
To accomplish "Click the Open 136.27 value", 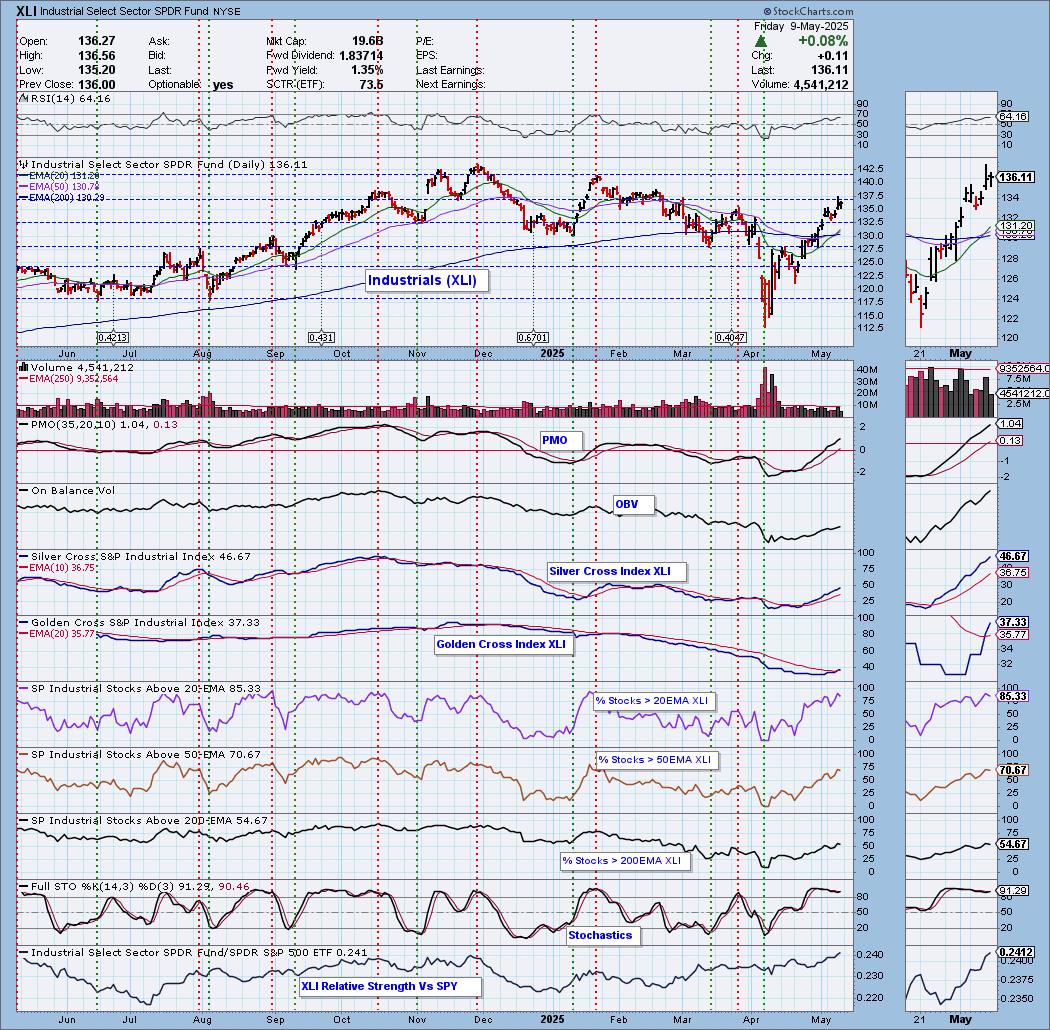I will 96,41.
